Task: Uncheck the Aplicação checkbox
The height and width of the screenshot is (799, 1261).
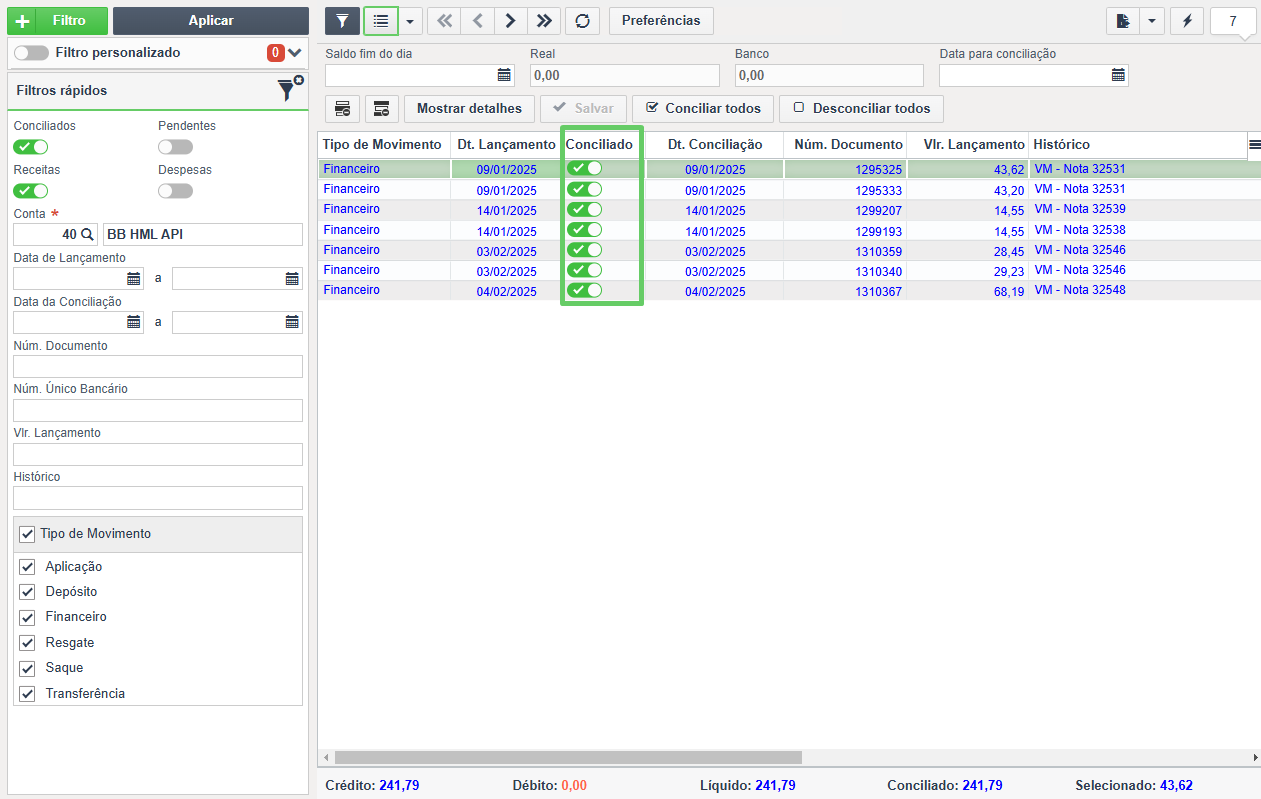Action: point(27,567)
